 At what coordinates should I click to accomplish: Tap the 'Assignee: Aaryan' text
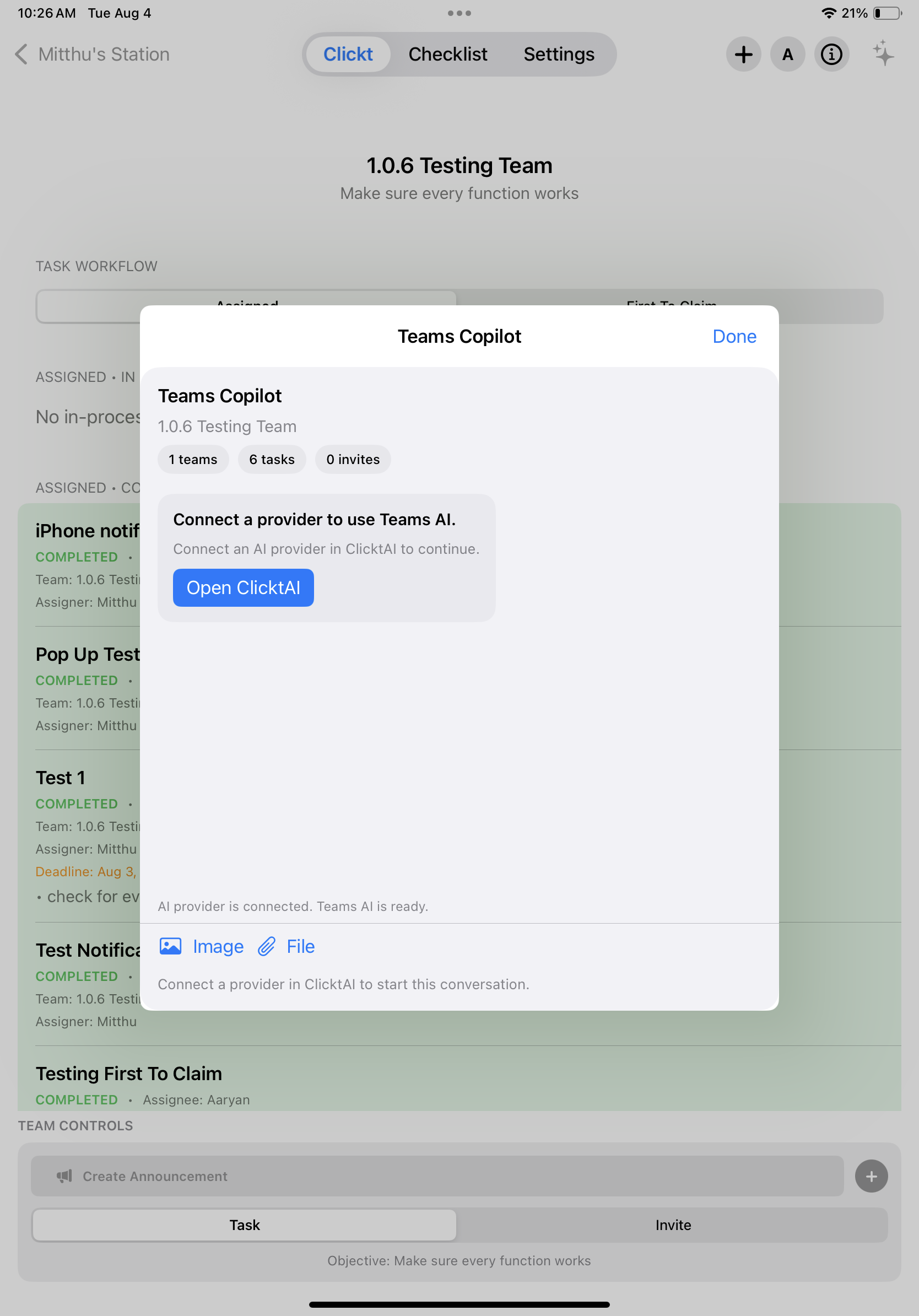(197, 1100)
